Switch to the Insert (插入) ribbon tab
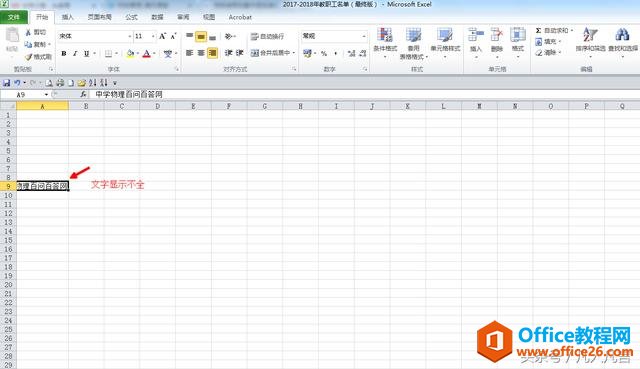The width and height of the screenshot is (640, 369). 67,17
